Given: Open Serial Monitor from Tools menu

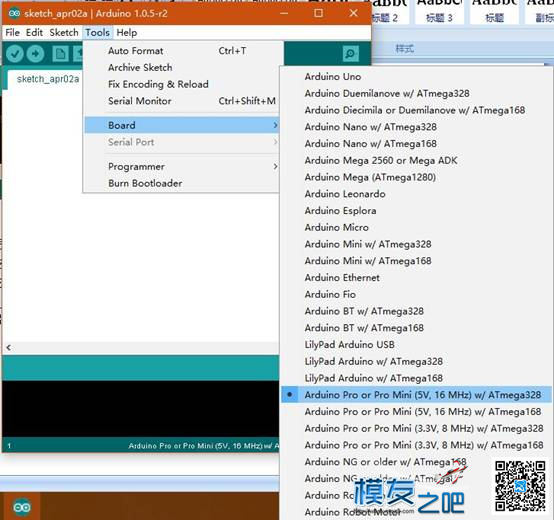Looking at the screenshot, I should pos(183,101).
